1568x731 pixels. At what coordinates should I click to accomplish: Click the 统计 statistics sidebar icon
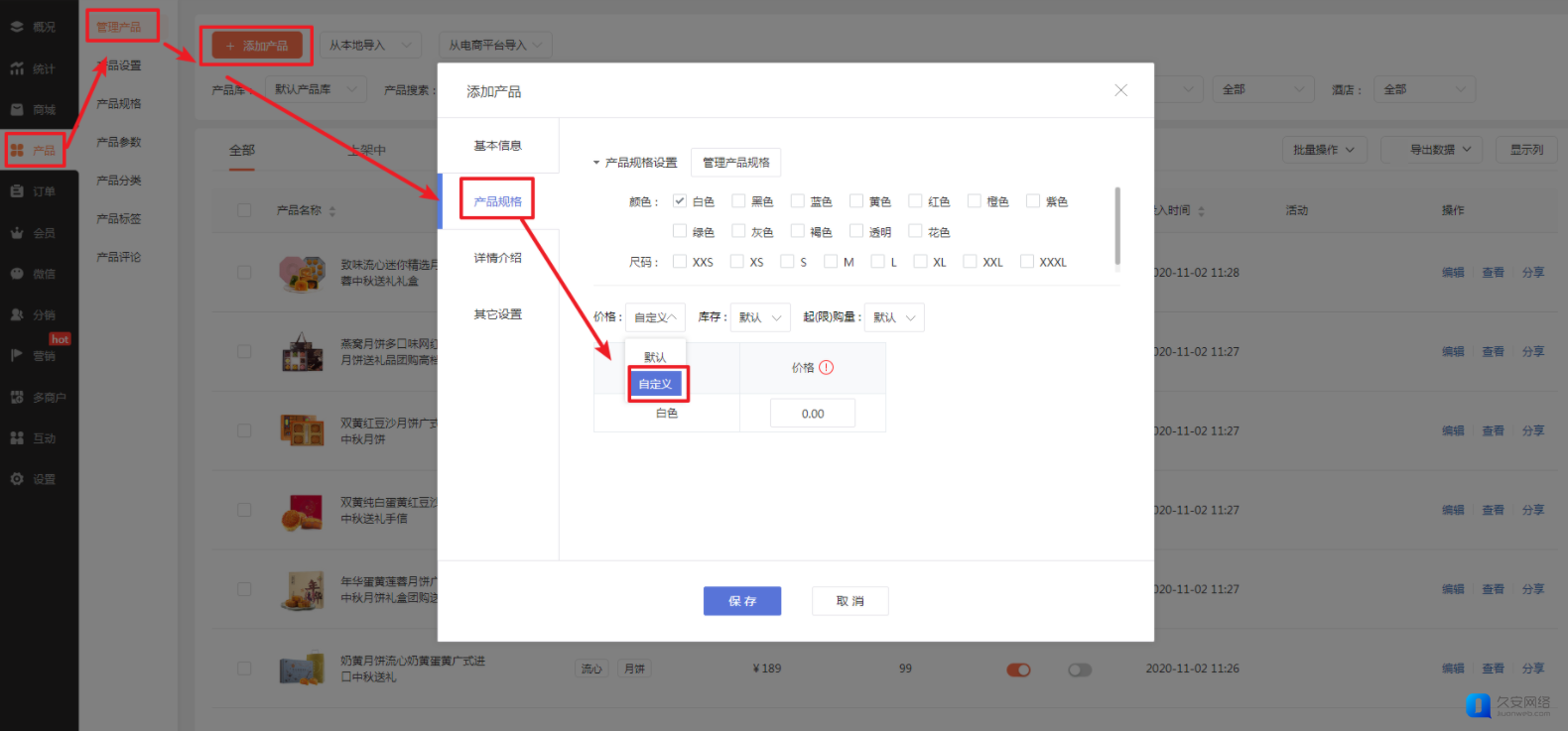click(17, 68)
